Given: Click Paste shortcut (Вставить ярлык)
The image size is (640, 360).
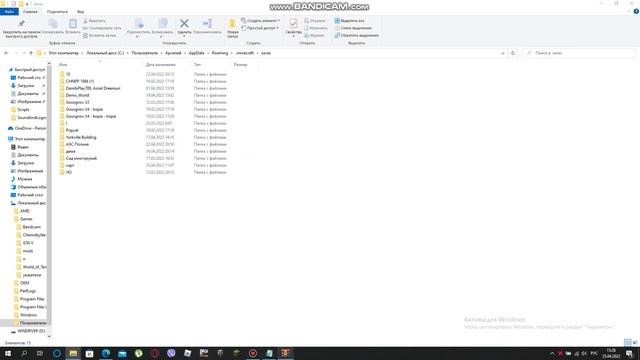Looking at the screenshot, I should coord(100,36).
